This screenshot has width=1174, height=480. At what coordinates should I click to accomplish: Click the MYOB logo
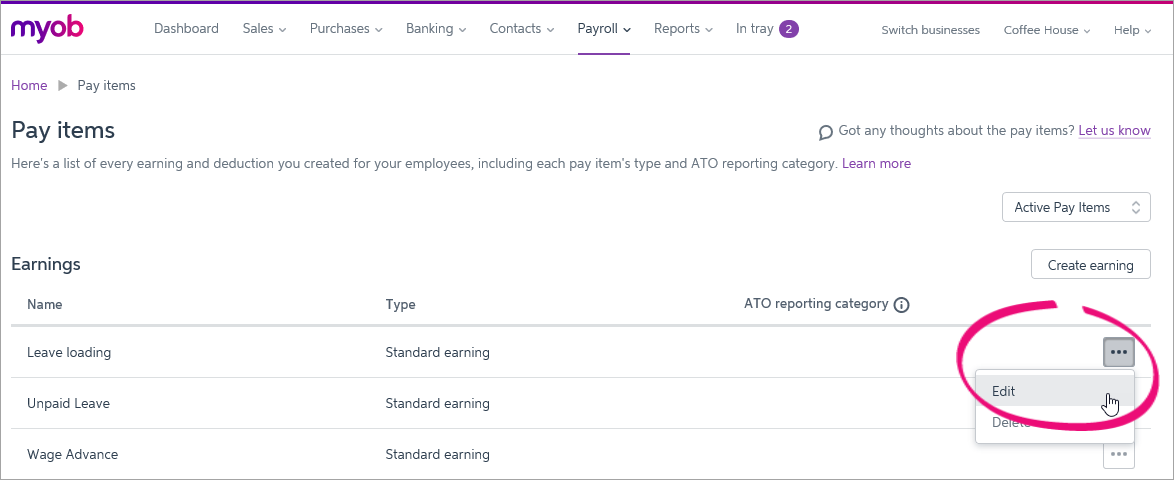point(47,28)
